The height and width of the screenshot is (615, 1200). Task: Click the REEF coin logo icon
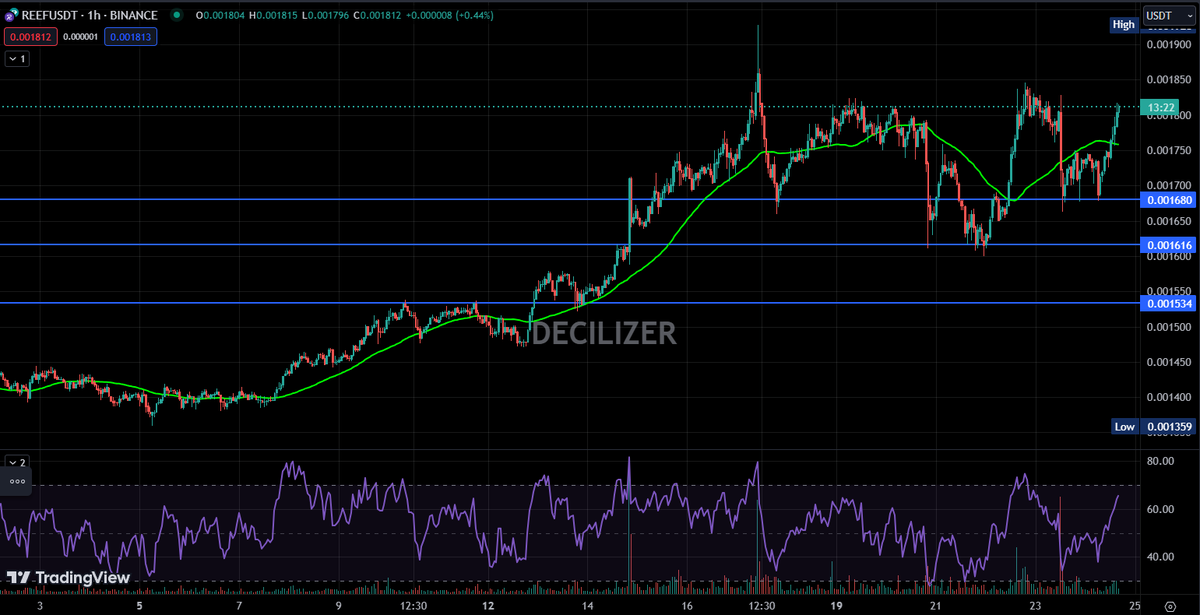[10, 16]
